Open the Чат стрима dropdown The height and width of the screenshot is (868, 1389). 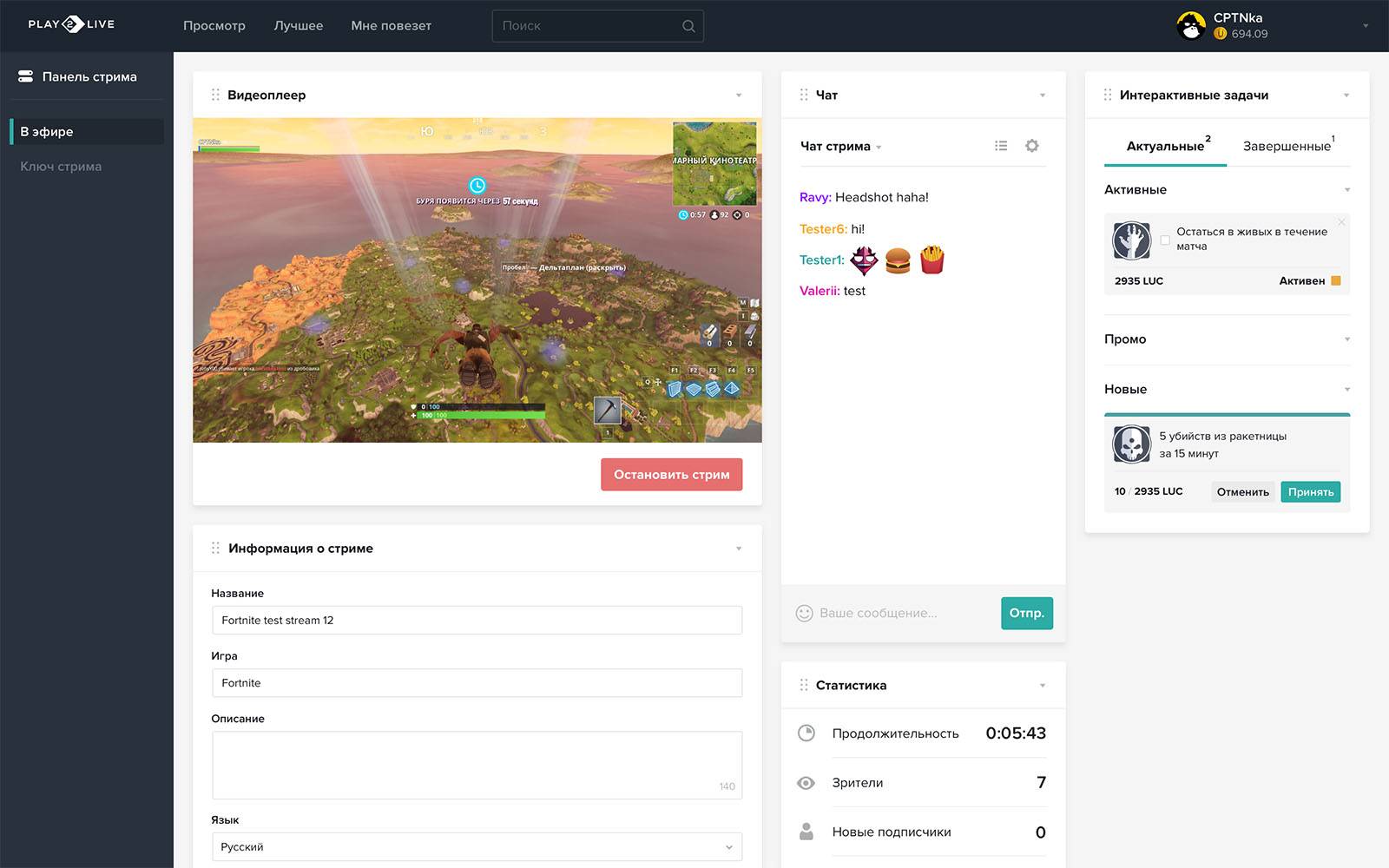(840, 146)
